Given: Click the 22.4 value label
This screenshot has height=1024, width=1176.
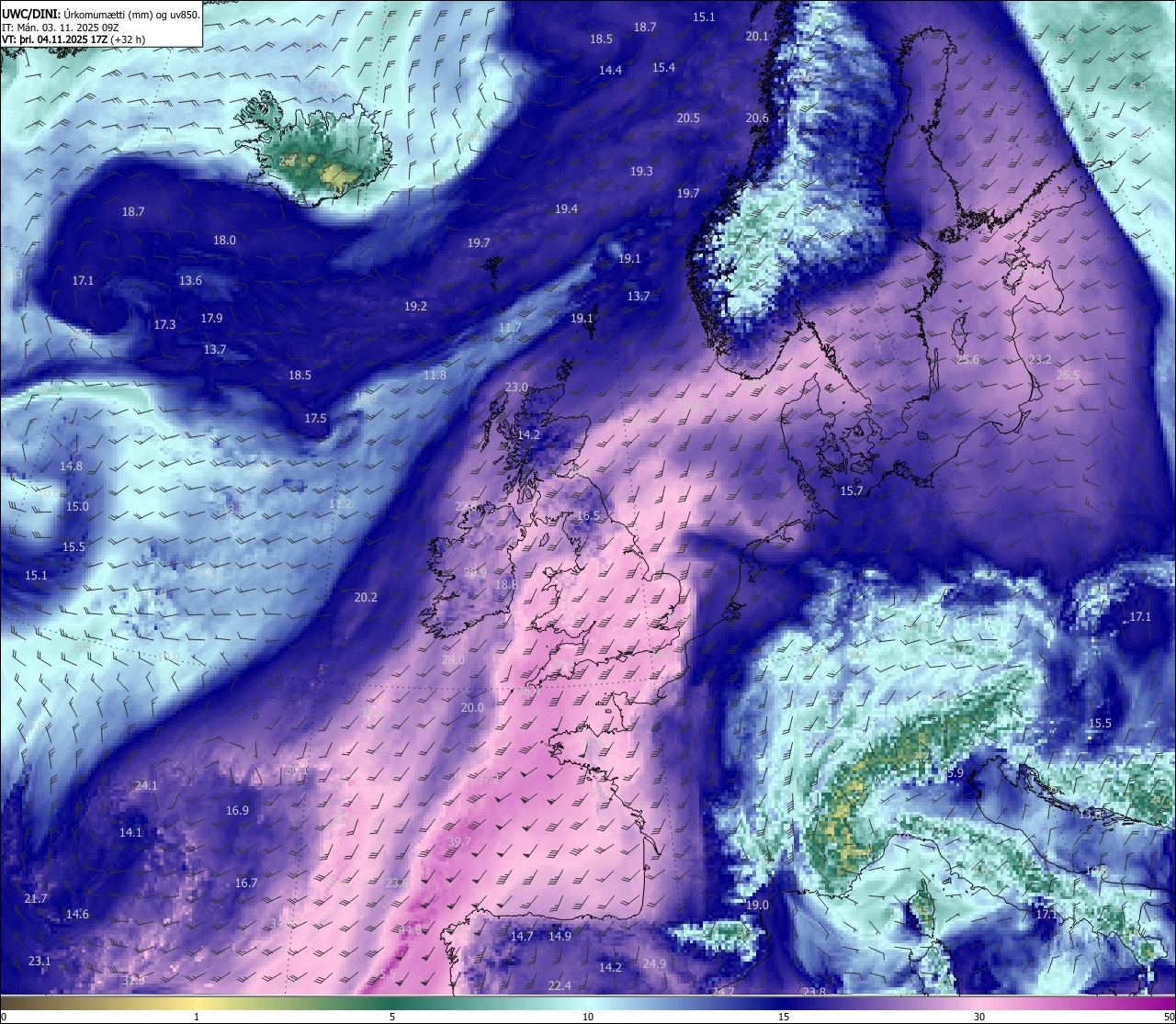Looking at the screenshot, I should tap(560, 986).
